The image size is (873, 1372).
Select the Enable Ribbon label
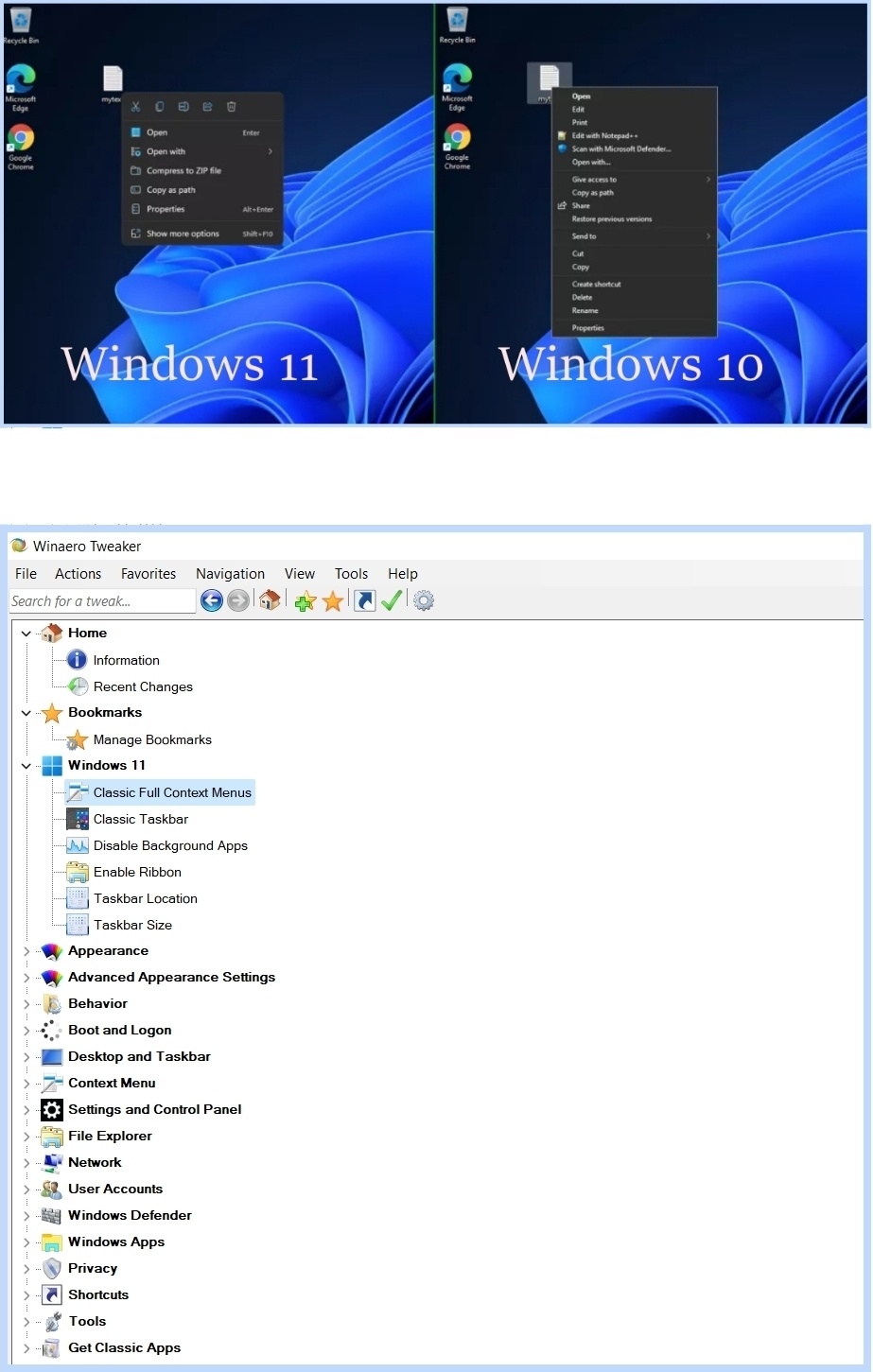(137, 872)
